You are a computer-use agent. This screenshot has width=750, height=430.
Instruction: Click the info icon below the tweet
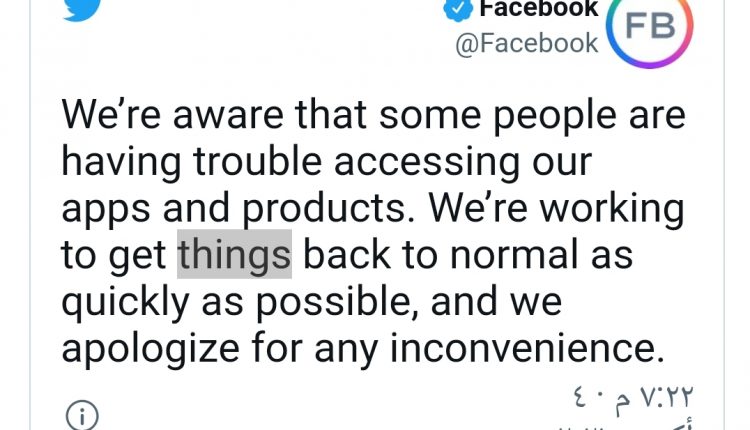coord(80,414)
